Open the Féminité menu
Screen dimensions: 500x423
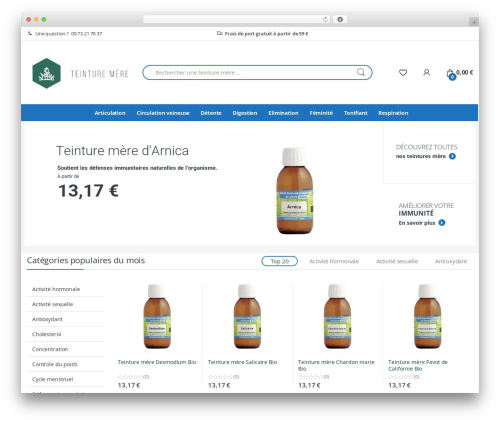pyautogui.click(x=321, y=113)
